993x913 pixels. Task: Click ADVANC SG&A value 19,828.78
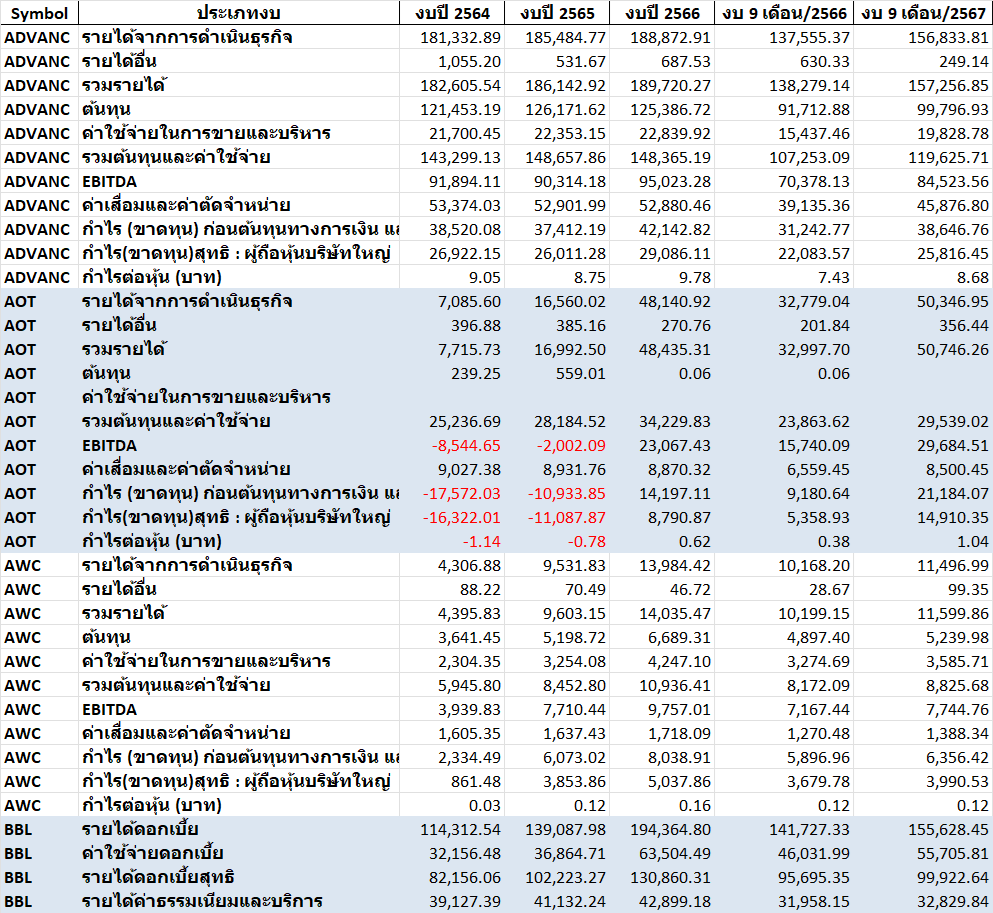click(952, 134)
